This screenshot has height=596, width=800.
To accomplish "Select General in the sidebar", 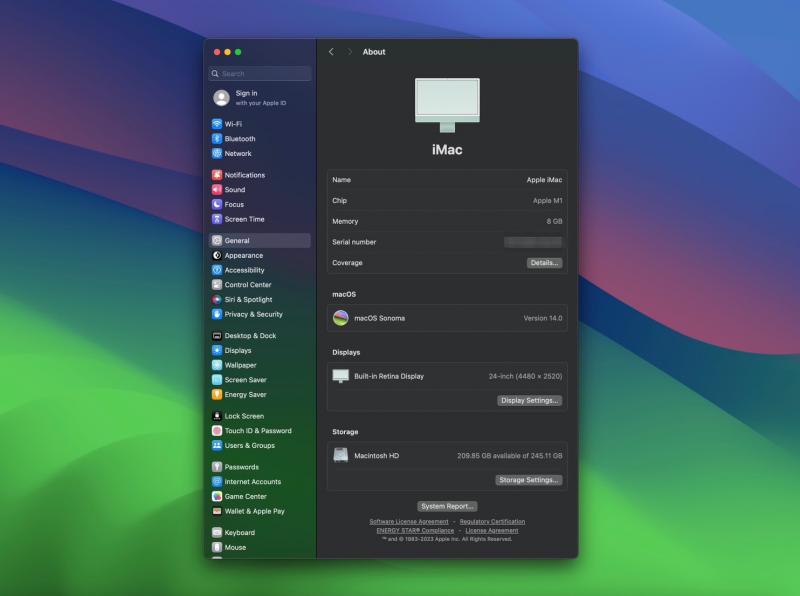I will (260, 241).
